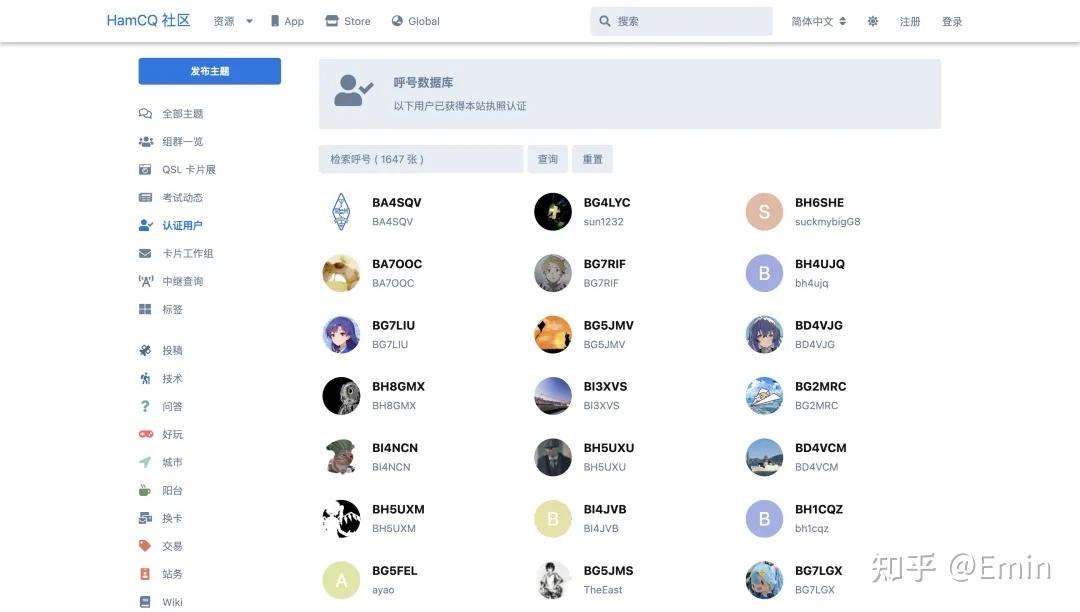Open the settings gear in top bar

pyautogui.click(x=872, y=20)
